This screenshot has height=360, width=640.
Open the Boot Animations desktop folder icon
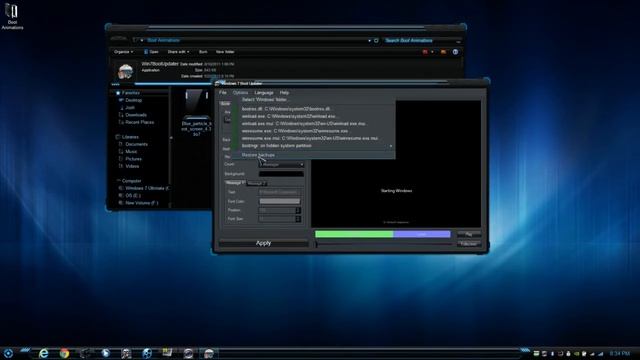(x=12, y=16)
